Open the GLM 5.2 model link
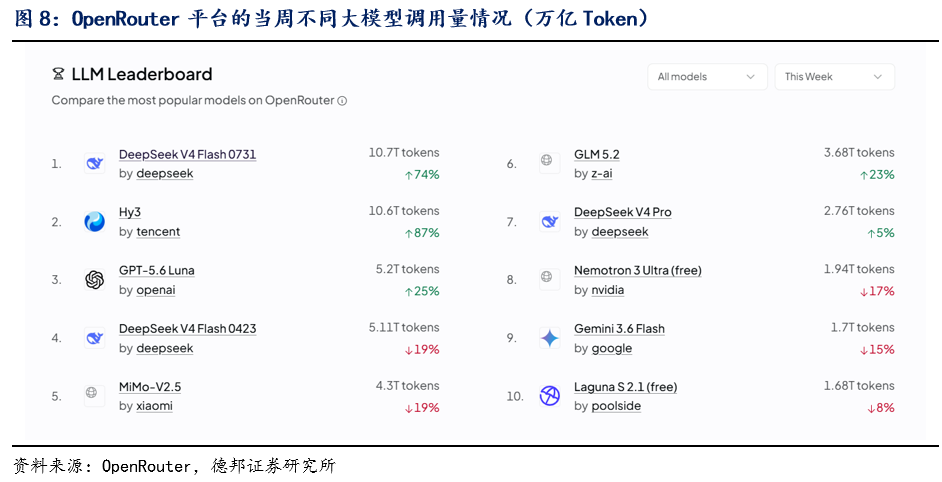This screenshot has width=942, height=482. (597, 154)
